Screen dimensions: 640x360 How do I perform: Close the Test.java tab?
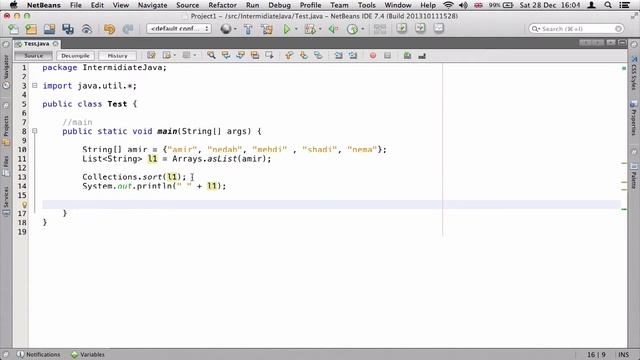tap(56, 44)
